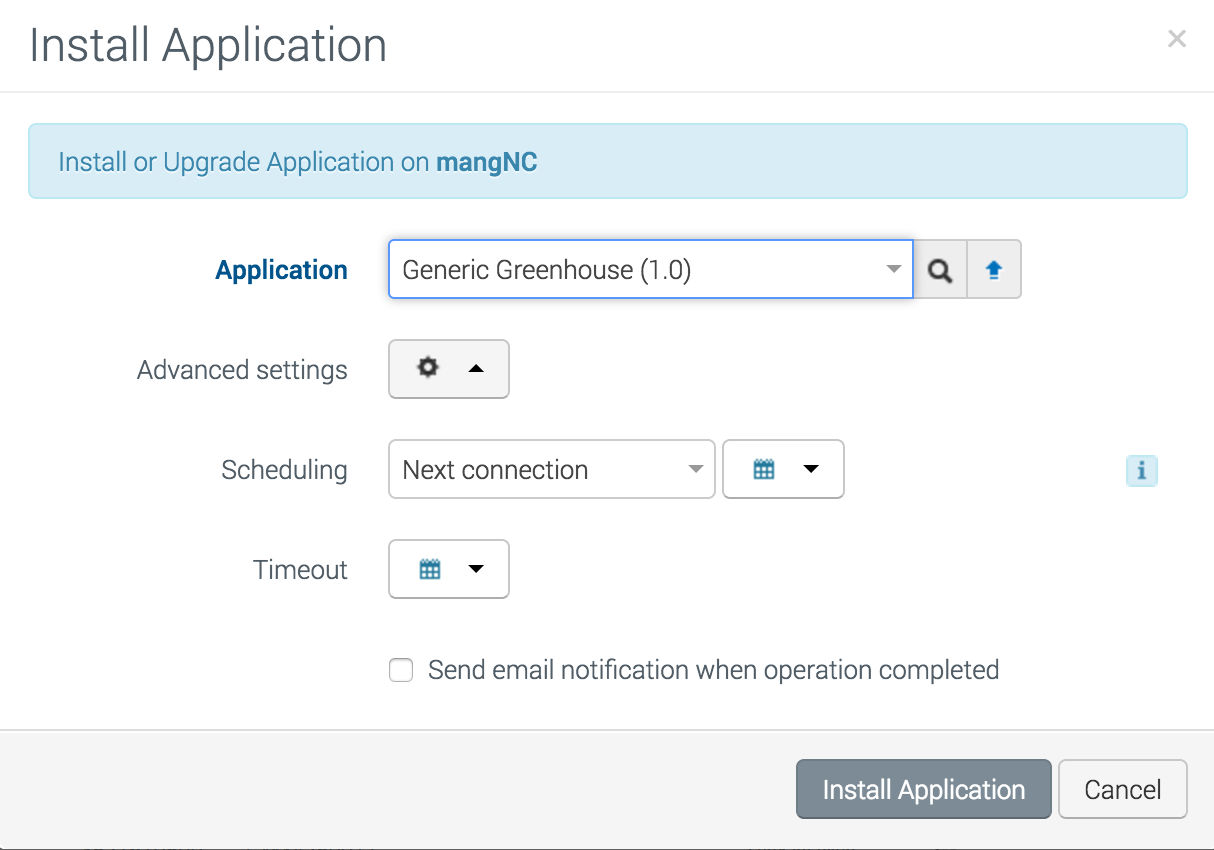1214x850 pixels.
Task: Expand the Timeout date picker caret
Action: point(476,569)
